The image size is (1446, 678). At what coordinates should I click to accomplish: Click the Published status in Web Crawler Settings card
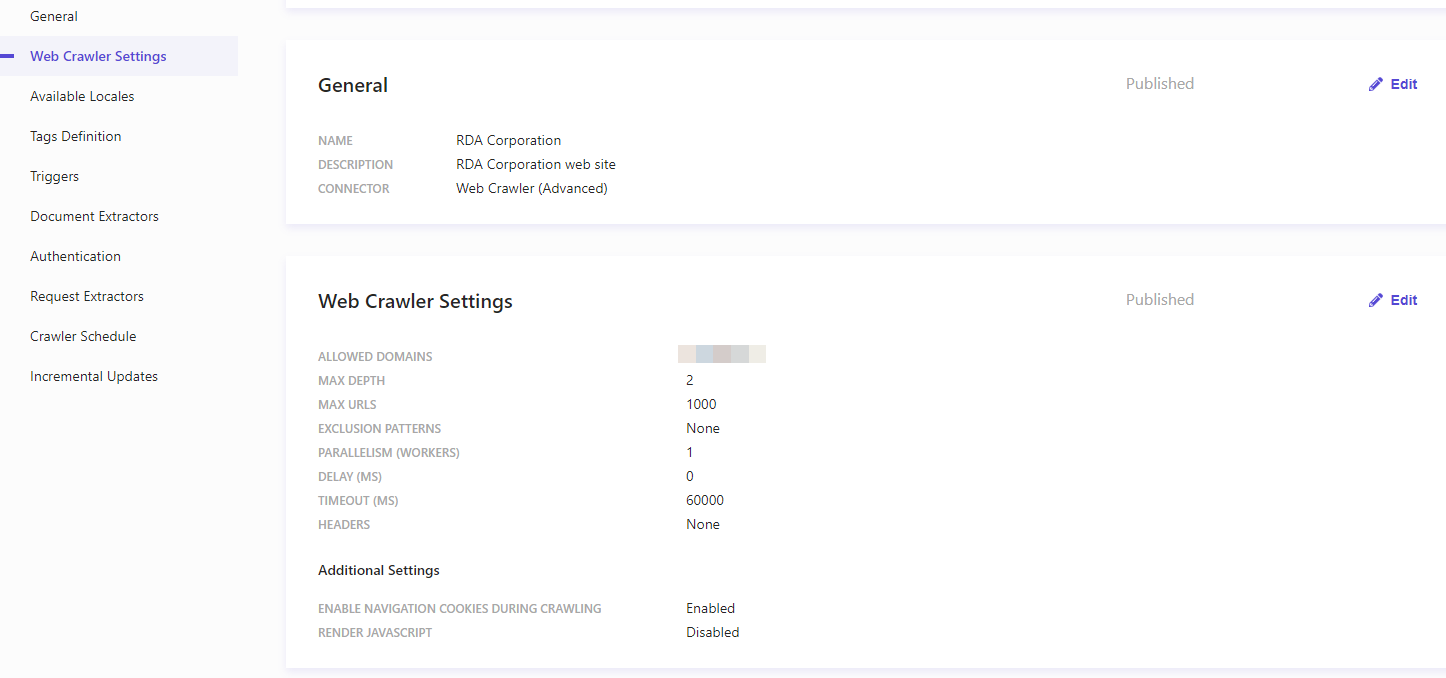(x=1160, y=300)
